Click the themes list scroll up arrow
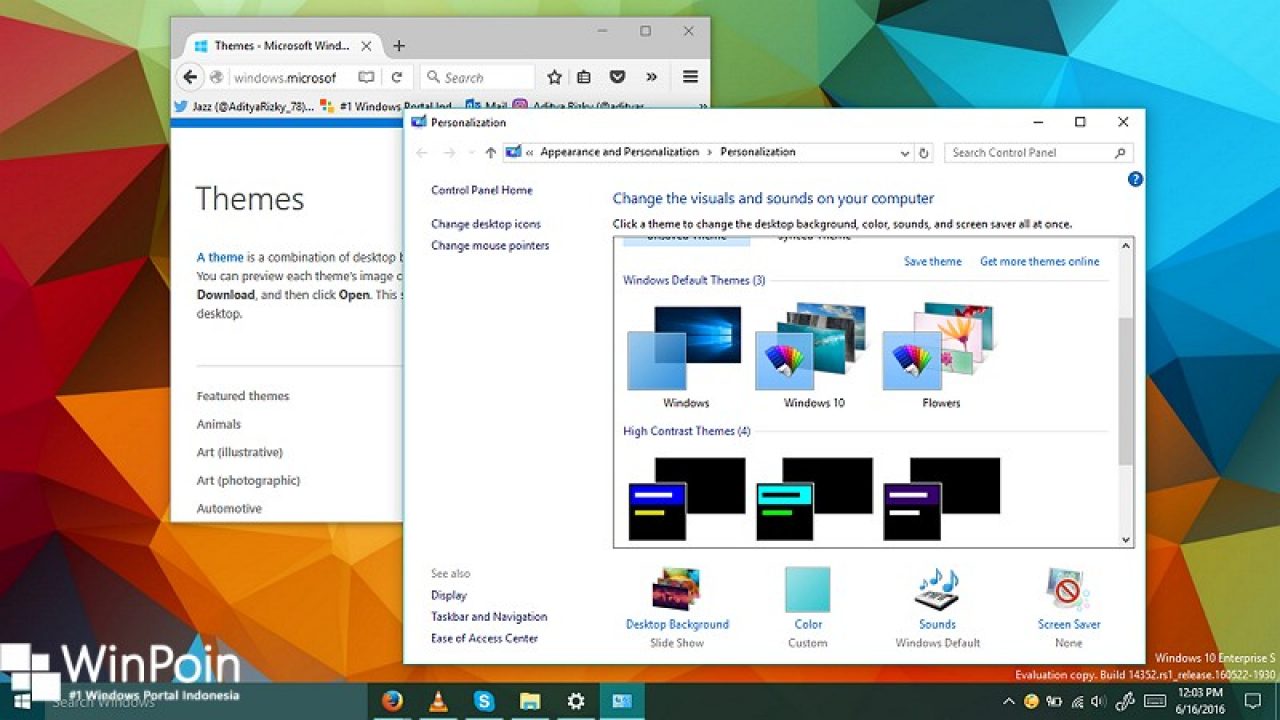 tap(1126, 245)
